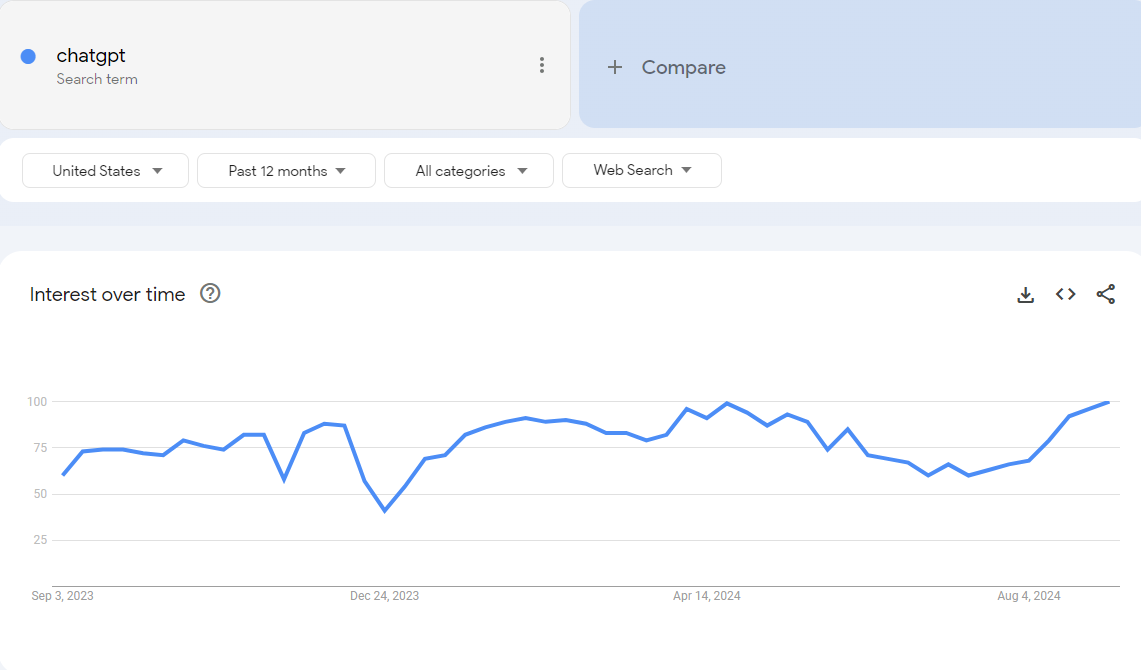Edit the chatgpt search term text

click(x=91, y=56)
